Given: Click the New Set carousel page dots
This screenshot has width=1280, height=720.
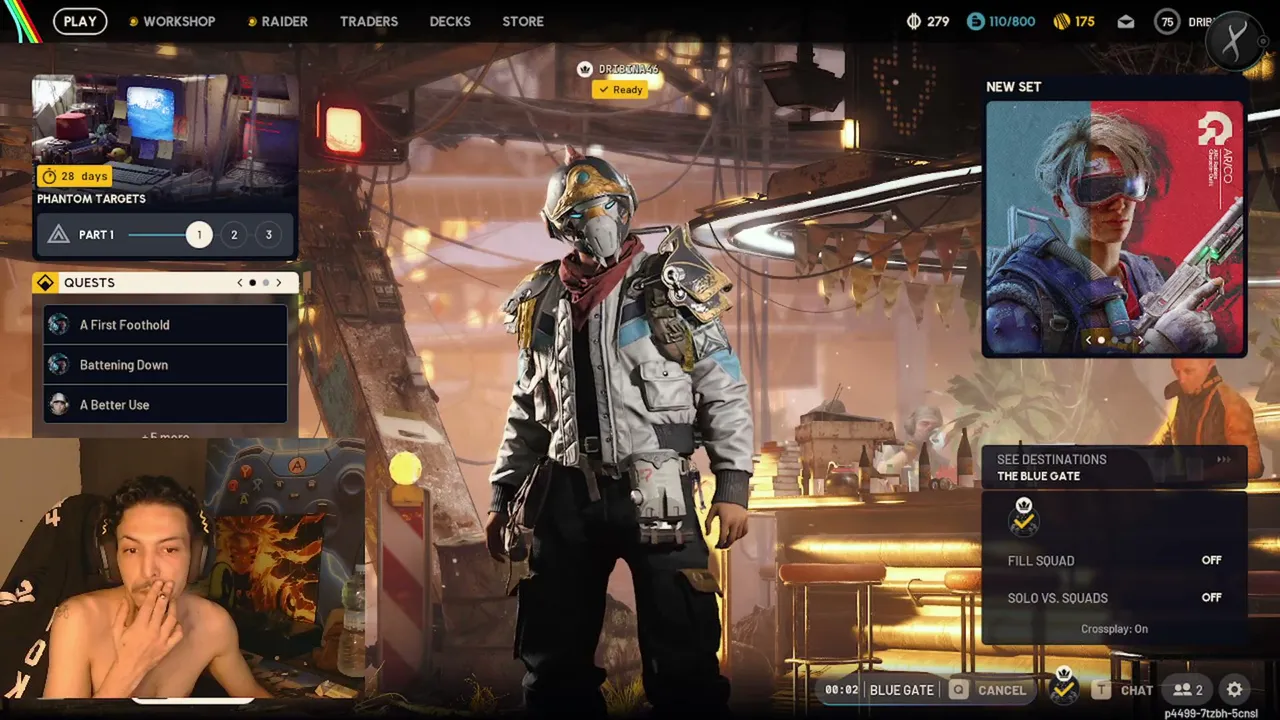Looking at the screenshot, I should pyautogui.click(x=1114, y=341).
